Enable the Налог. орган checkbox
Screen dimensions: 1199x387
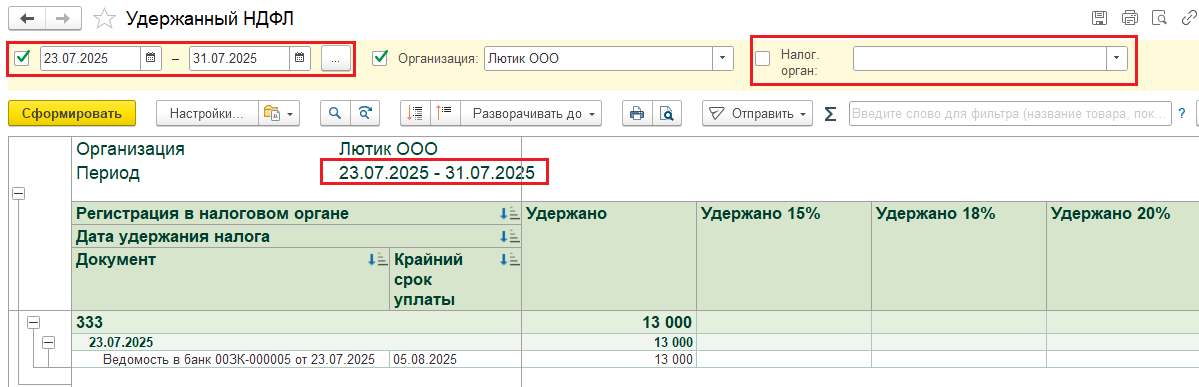762,58
